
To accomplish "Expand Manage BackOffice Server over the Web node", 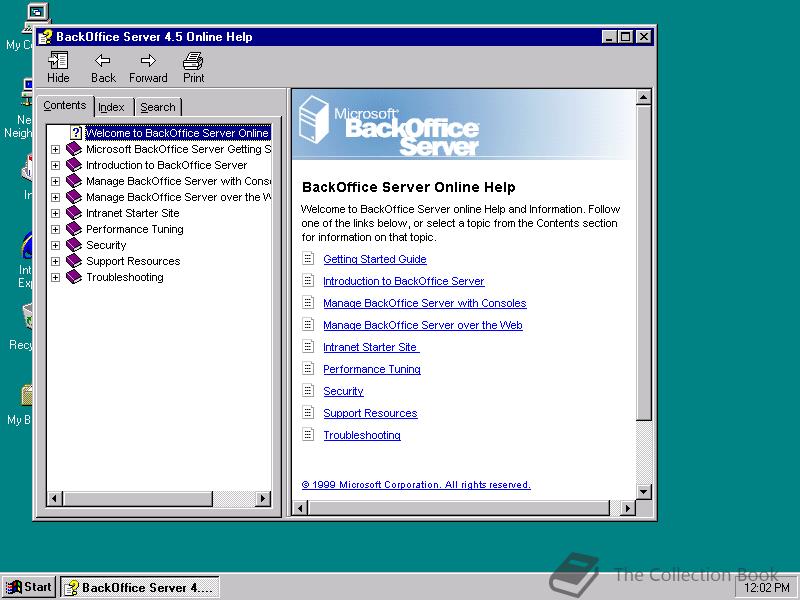I will click(55, 197).
